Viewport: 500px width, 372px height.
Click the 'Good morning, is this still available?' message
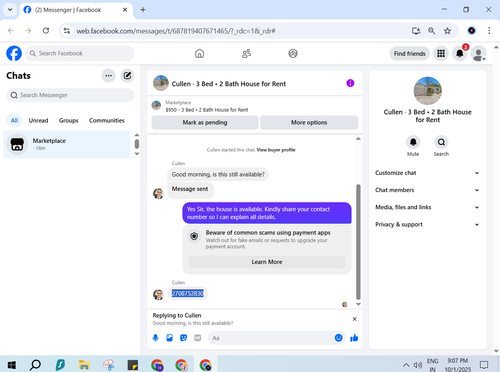pyautogui.click(x=218, y=174)
